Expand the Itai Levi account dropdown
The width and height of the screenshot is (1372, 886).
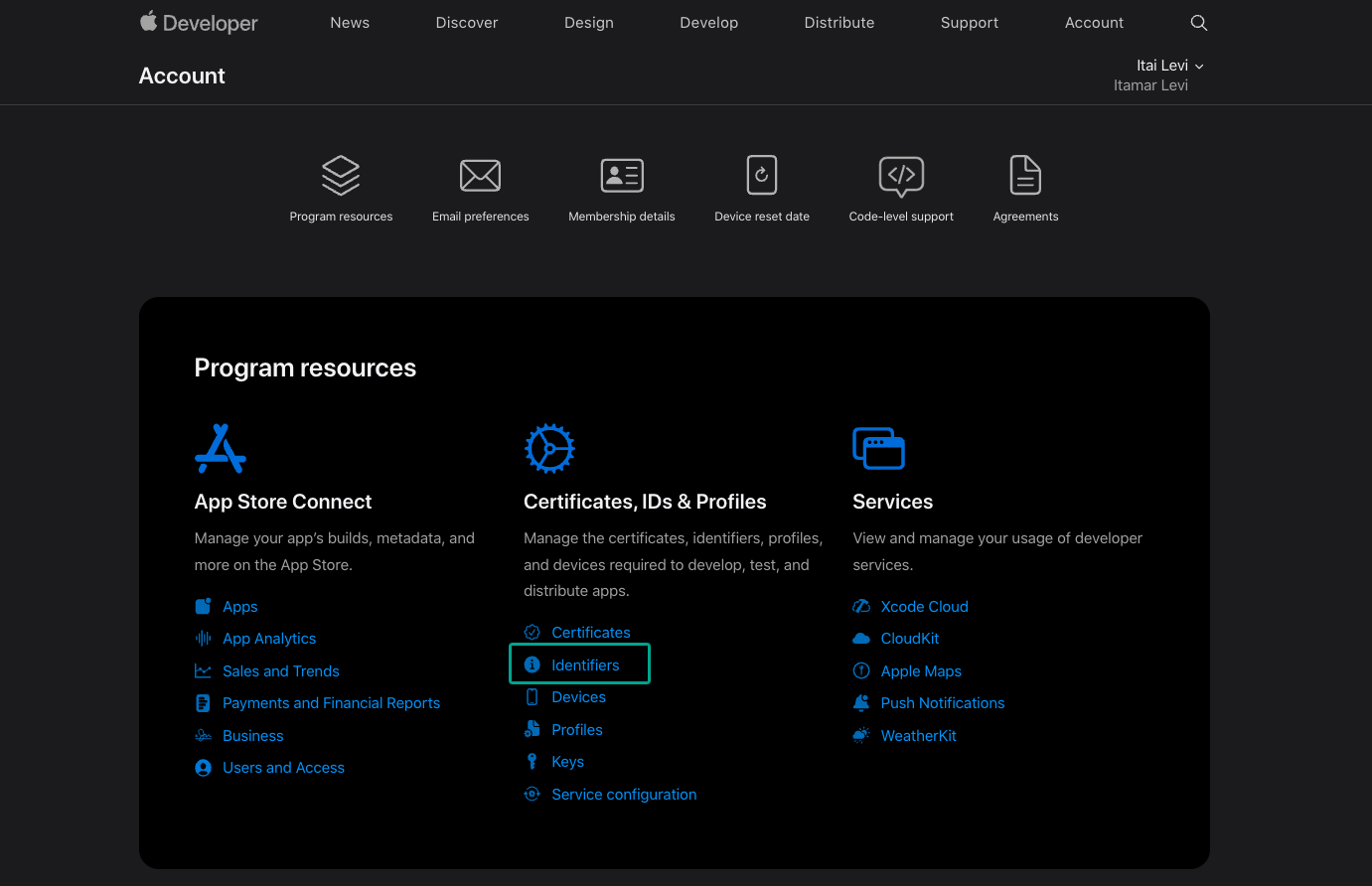(1170, 66)
